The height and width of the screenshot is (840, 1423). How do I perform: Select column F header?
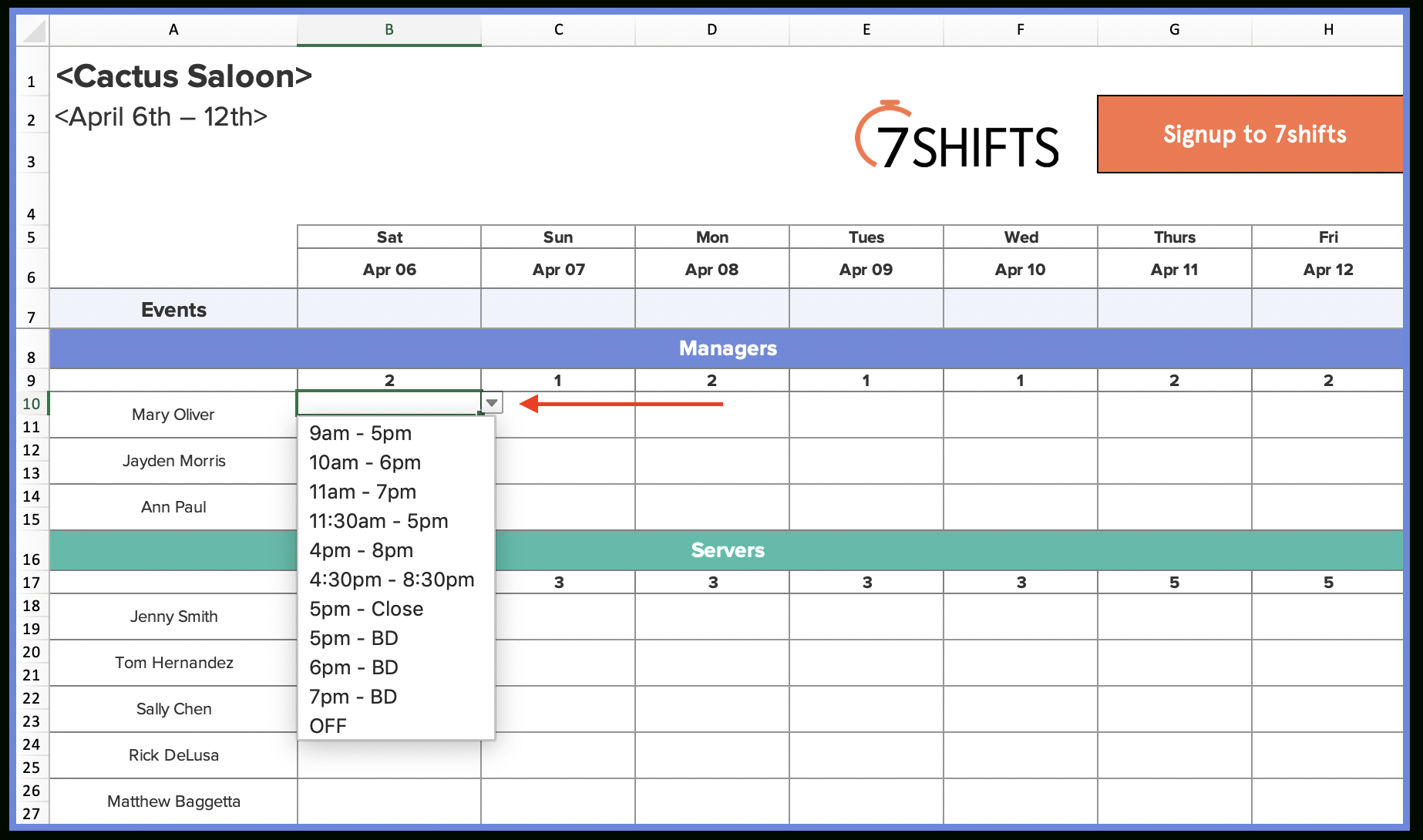1021,30
